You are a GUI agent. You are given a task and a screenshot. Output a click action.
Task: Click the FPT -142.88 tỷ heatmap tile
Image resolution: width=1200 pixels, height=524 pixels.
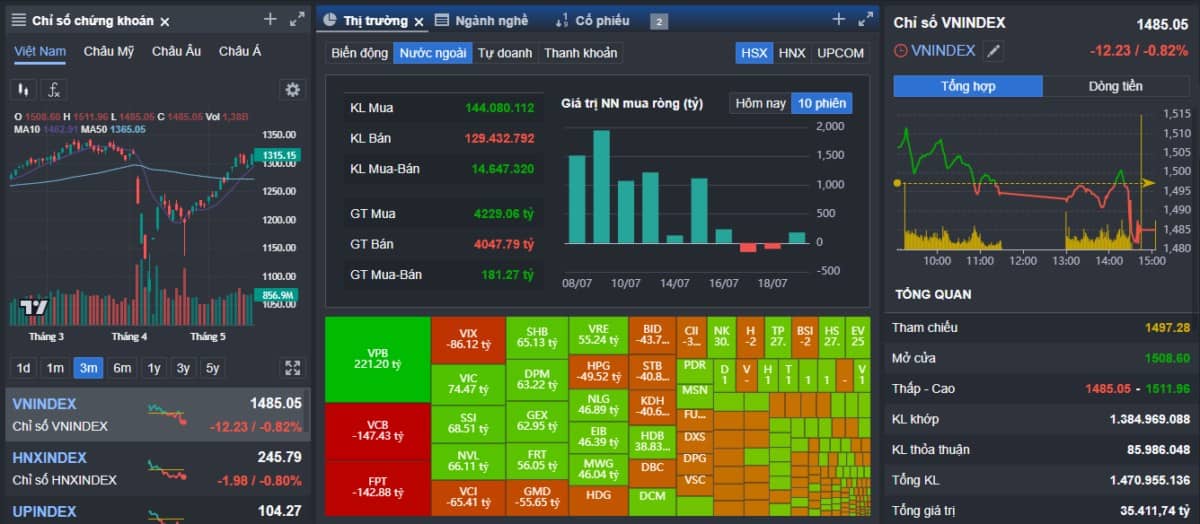(378, 488)
